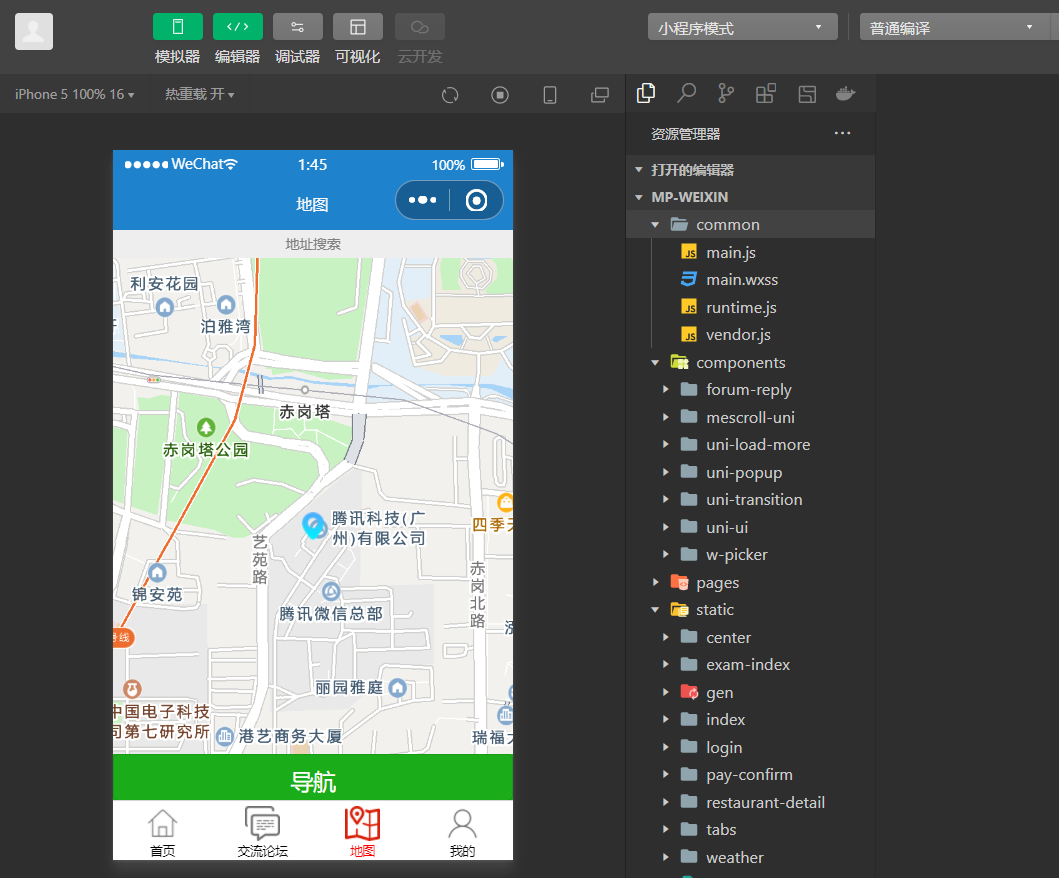This screenshot has width=1059, height=878.
Task: Click the docker whale icon
Action: [846, 93]
